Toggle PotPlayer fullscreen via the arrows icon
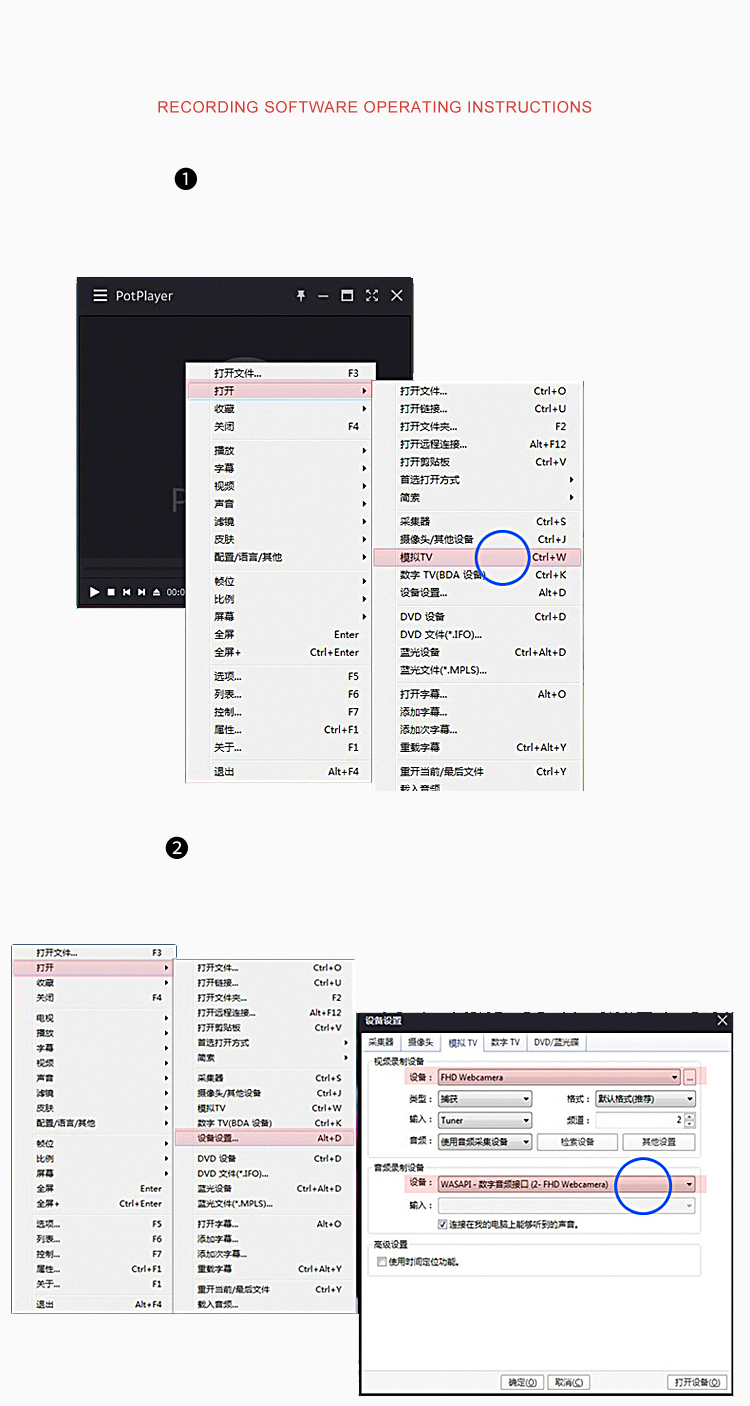750x1406 pixels. point(372,296)
